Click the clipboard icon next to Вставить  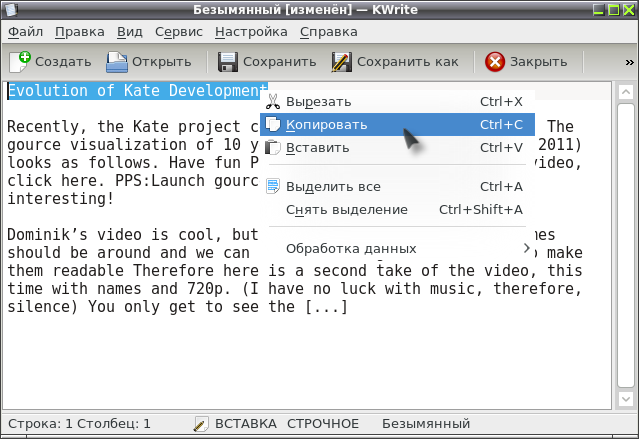[x=273, y=148]
